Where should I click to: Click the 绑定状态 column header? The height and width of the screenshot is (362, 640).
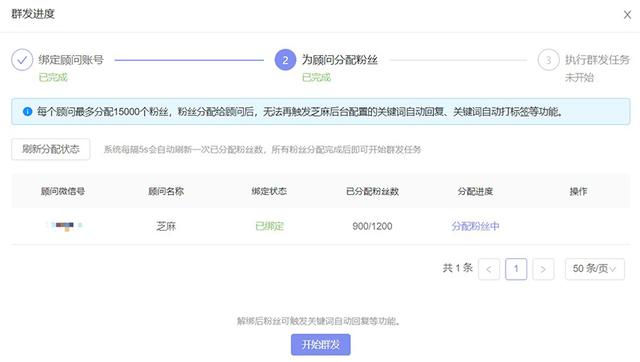point(269,191)
